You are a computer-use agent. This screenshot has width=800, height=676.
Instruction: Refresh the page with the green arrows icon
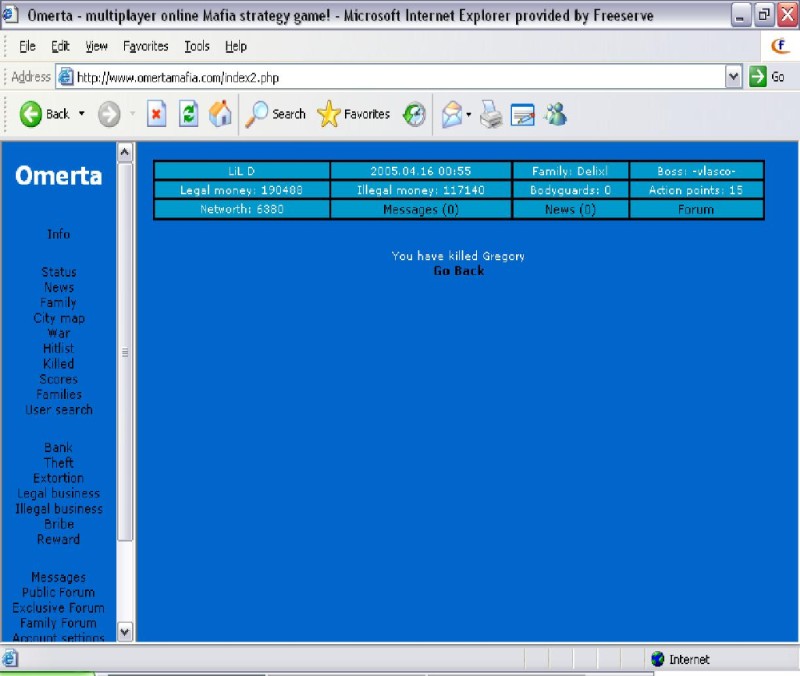(x=189, y=114)
